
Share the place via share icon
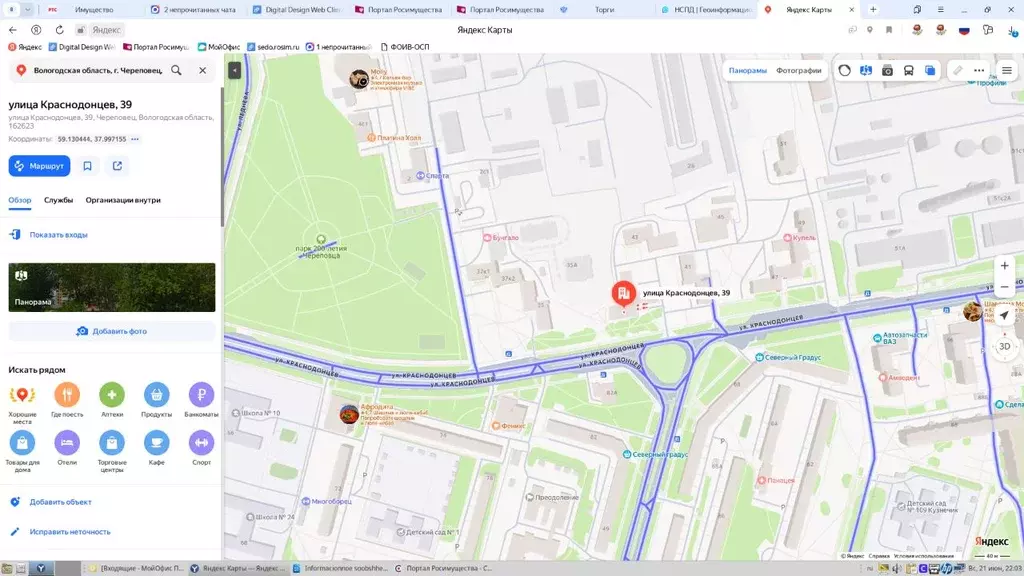pos(118,166)
